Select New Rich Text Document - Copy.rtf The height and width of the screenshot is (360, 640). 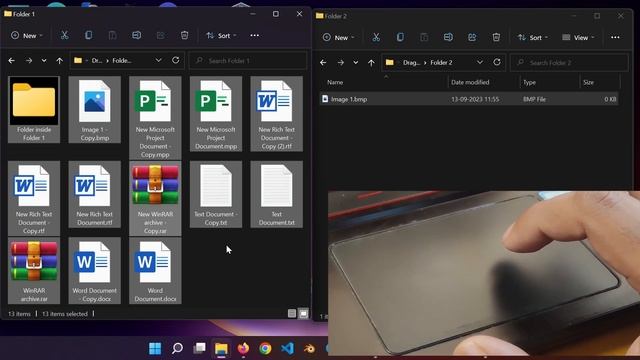[34, 198]
